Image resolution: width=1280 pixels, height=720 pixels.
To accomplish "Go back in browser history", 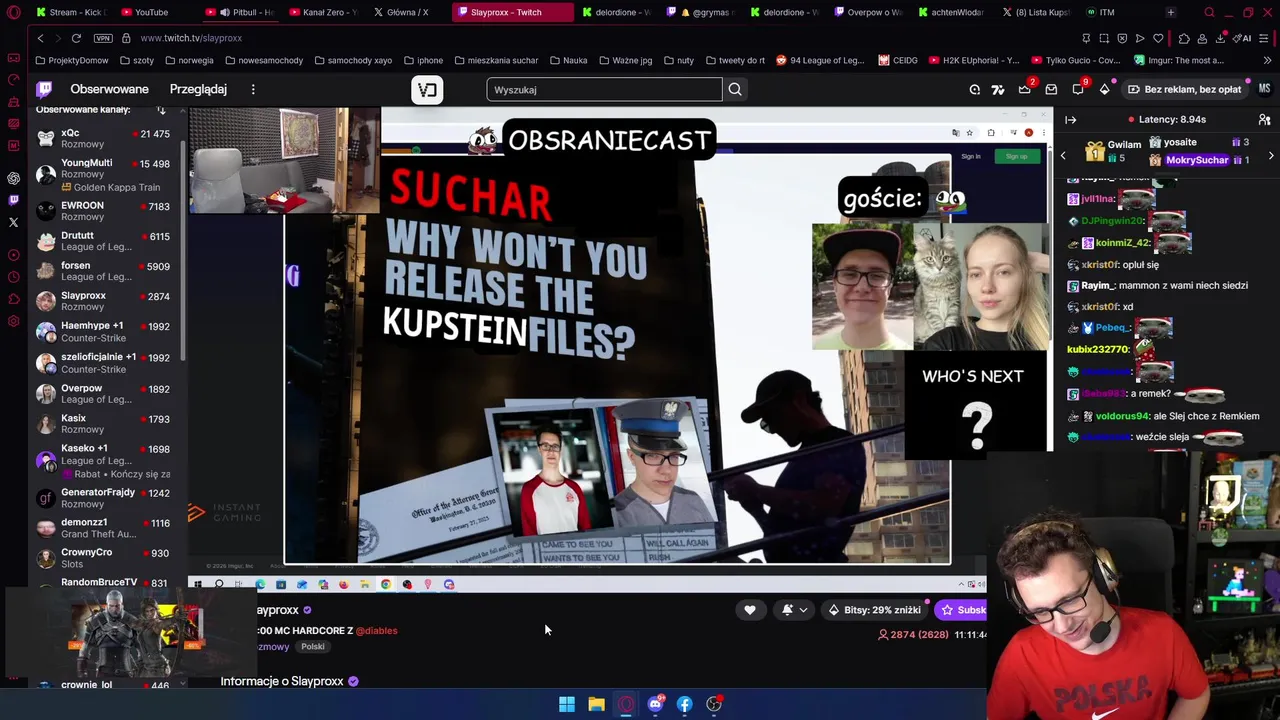I will [40, 38].
